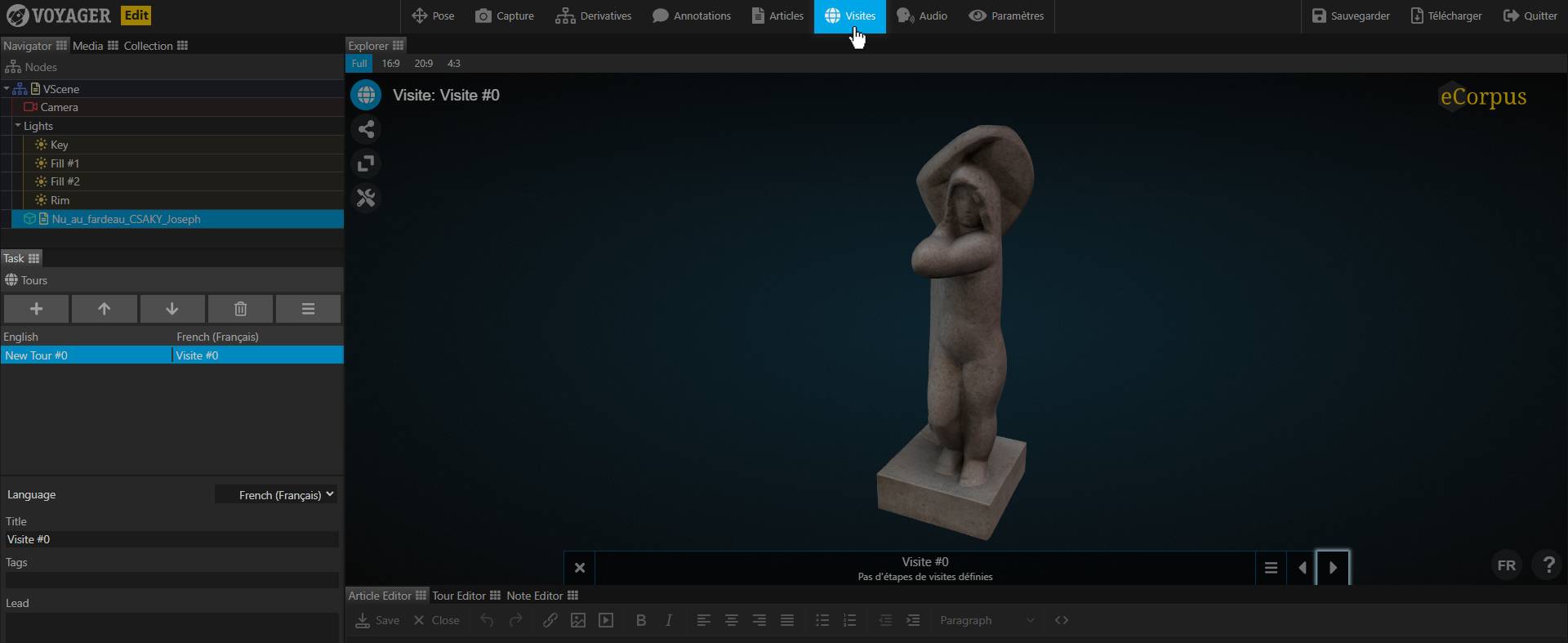This screenshot has width=1568, height=643.
Task: Open the Audio task
Action: (x=922, y=16)
